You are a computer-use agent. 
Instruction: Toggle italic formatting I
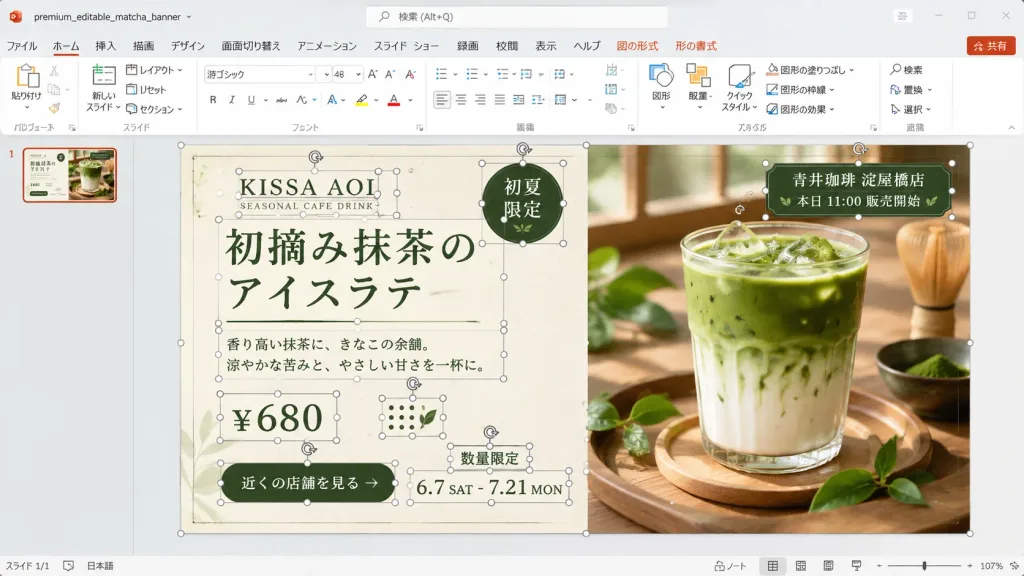(232, 100)
